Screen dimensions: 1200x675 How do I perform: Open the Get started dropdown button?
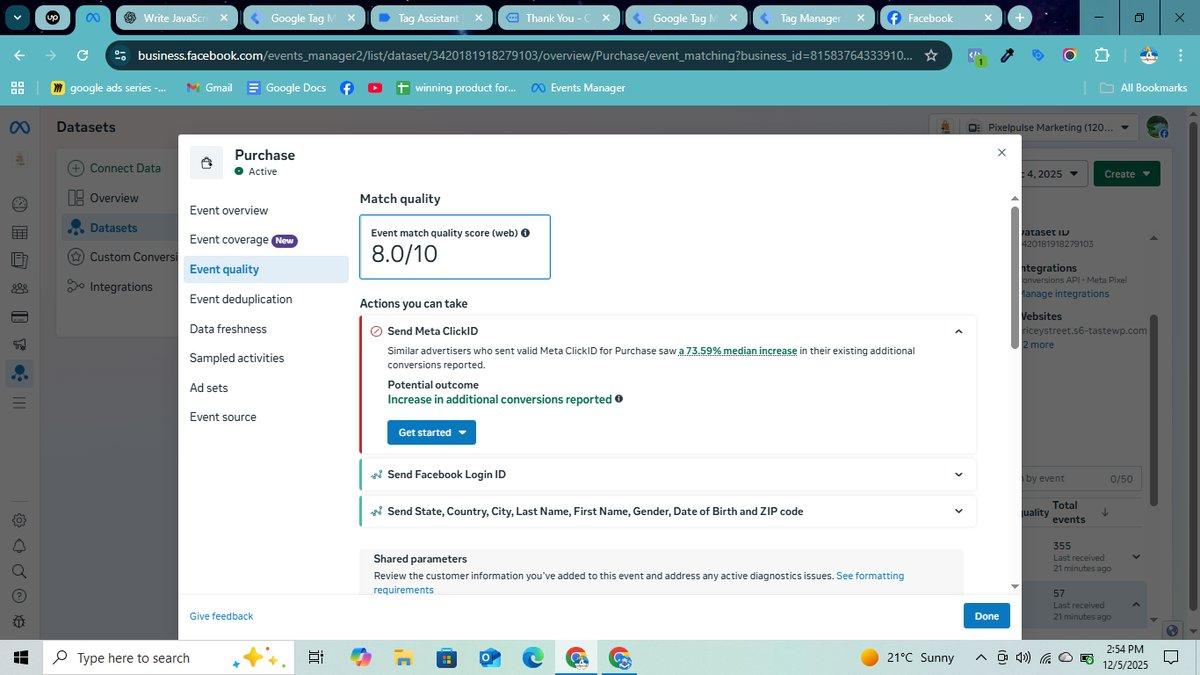pos(431,432)
